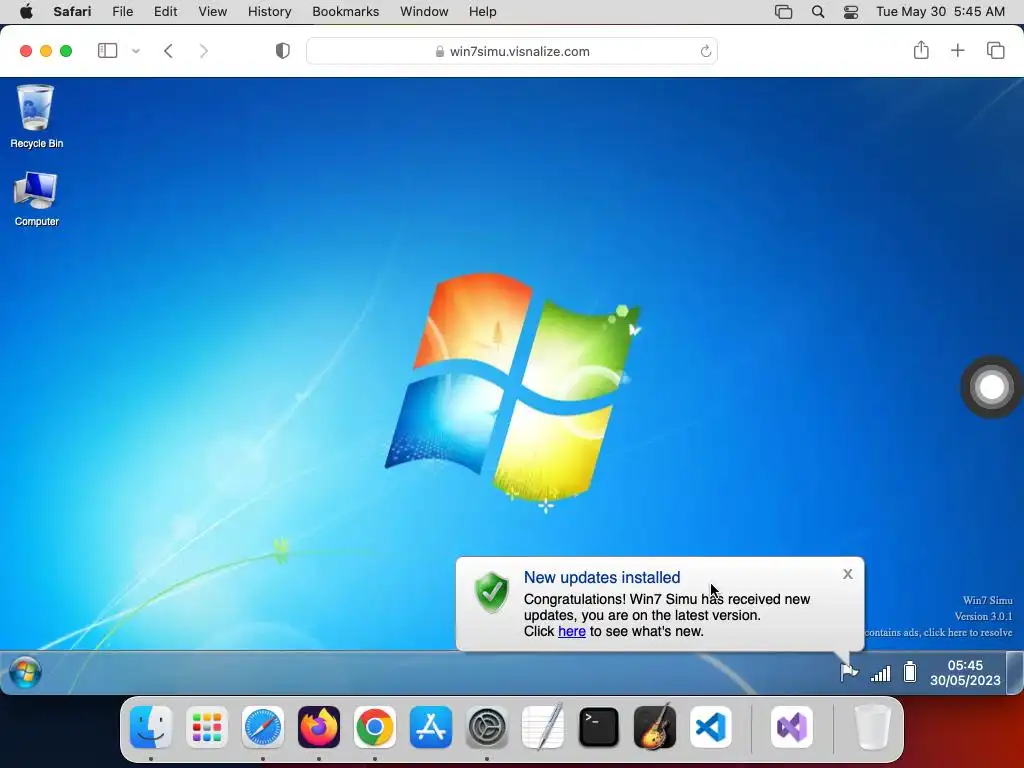Dismiss the New updates installed notification

point(848,574)
